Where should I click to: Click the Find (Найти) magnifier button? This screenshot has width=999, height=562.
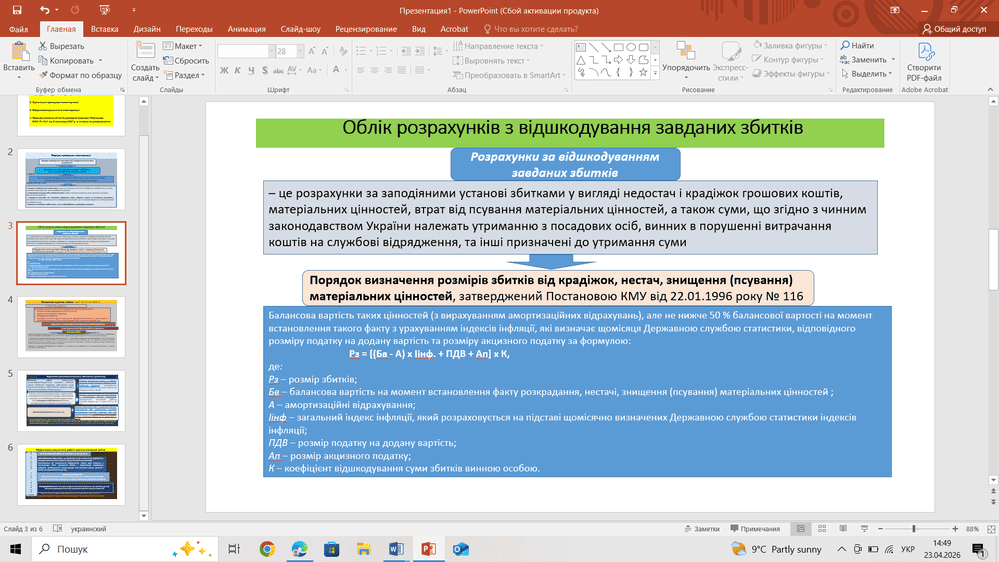tap(856, 46)
